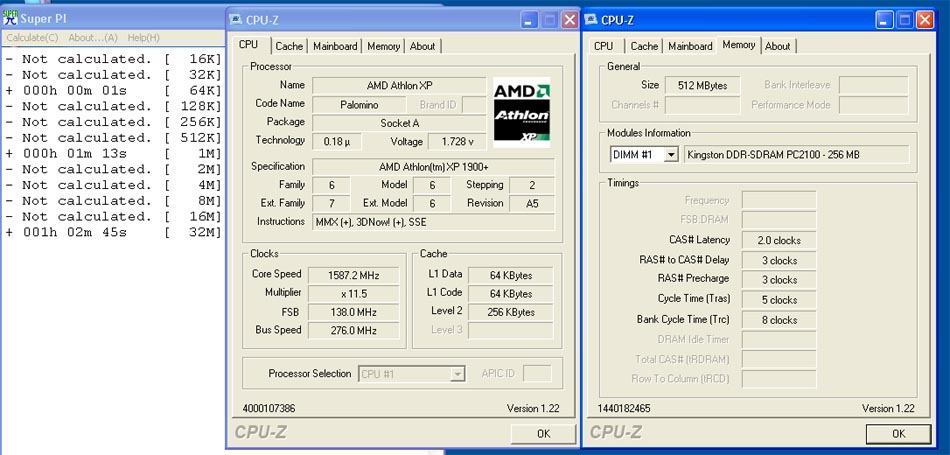Screen dimensions: 950x455
Task: Click the Super PI 64K result row
Action: coord(114,91)
